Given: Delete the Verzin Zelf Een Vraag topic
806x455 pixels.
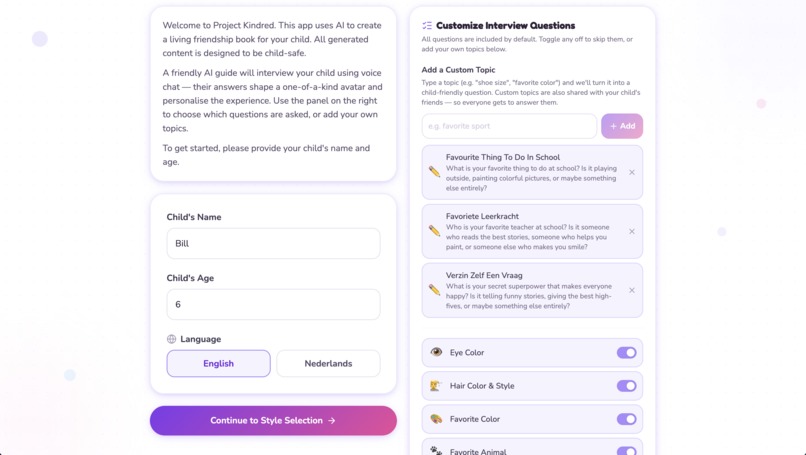Looking at the screenshot, I should [632, 290].
